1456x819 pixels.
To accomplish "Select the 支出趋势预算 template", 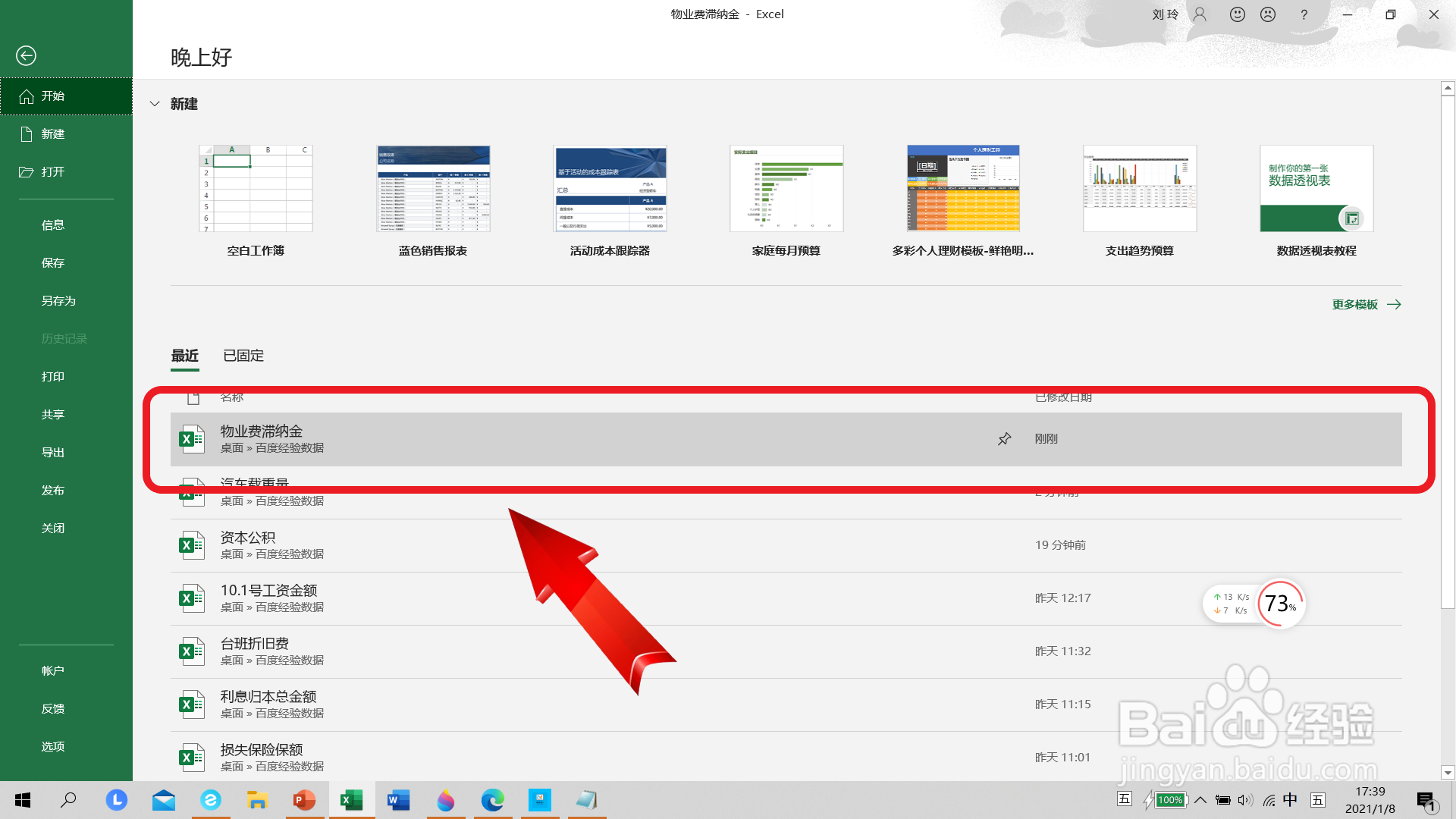I will 1140,201.
